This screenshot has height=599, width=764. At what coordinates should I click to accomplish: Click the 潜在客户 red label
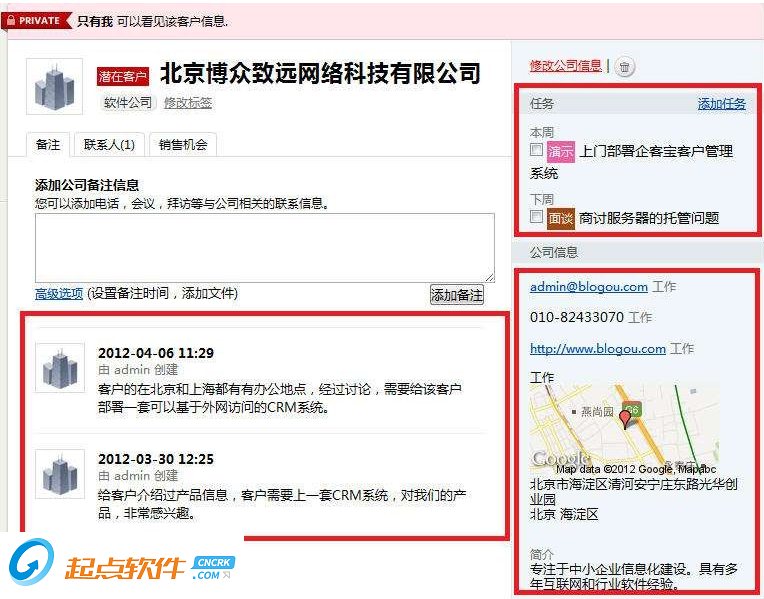click(123, 77)
